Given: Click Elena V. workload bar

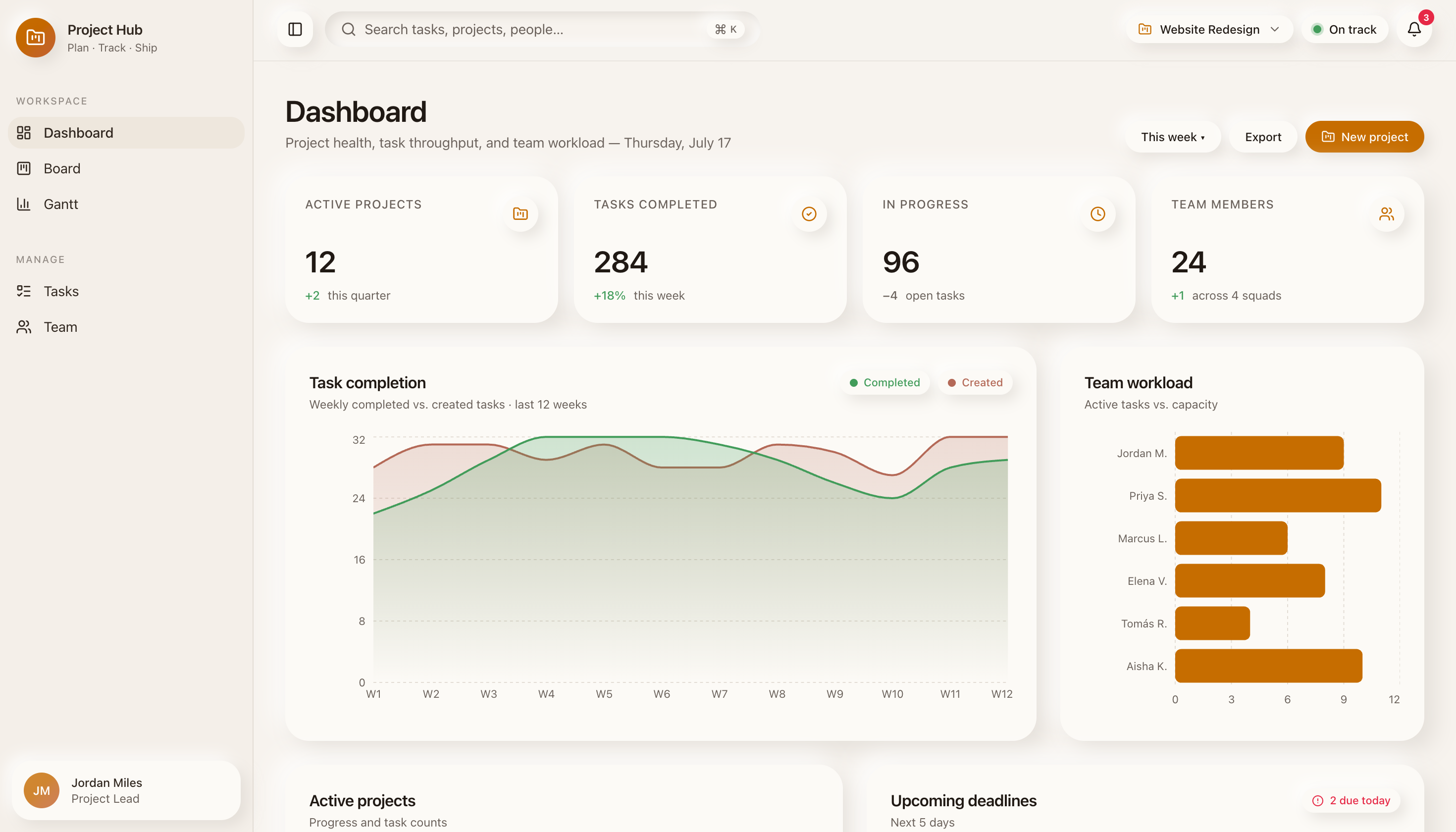Looking at the screenshot, I should coord(1249,580).
